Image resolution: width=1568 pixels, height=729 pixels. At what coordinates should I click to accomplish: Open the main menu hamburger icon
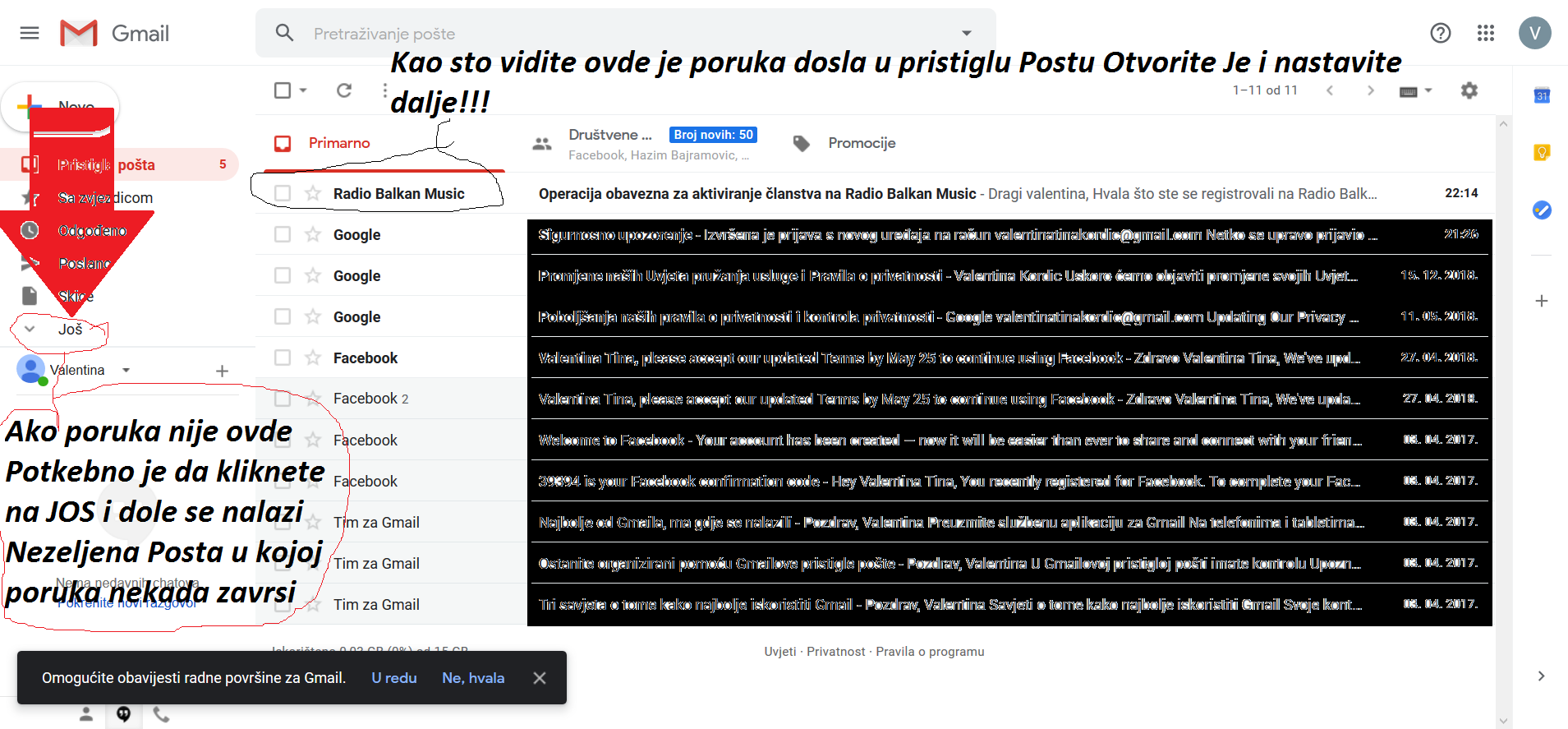click(x=30, y=33)
